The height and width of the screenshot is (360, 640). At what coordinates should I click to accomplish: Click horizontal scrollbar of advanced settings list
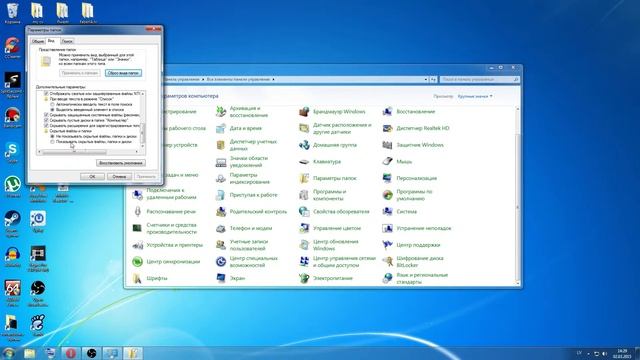tap(74, 152)
